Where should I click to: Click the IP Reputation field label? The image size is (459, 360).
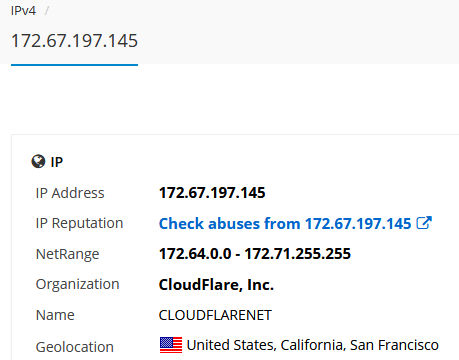click(79, 223)
